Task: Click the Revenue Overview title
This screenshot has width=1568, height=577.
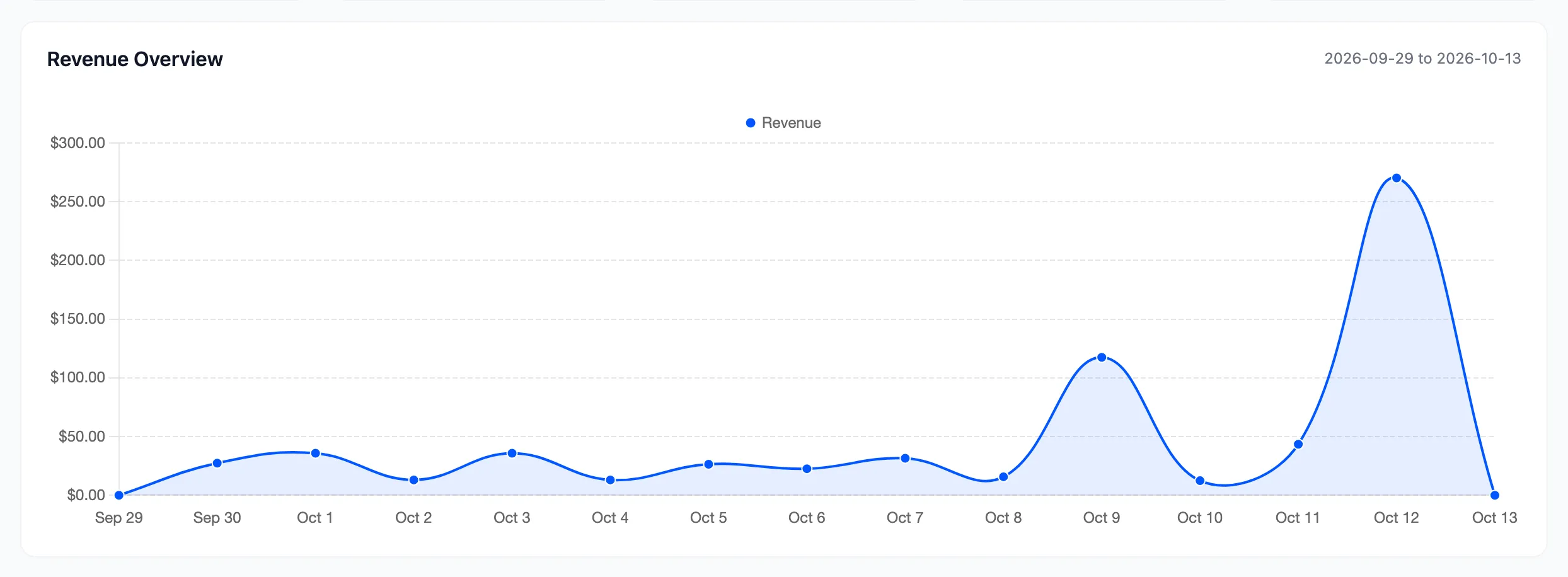Action: [135, 59]
